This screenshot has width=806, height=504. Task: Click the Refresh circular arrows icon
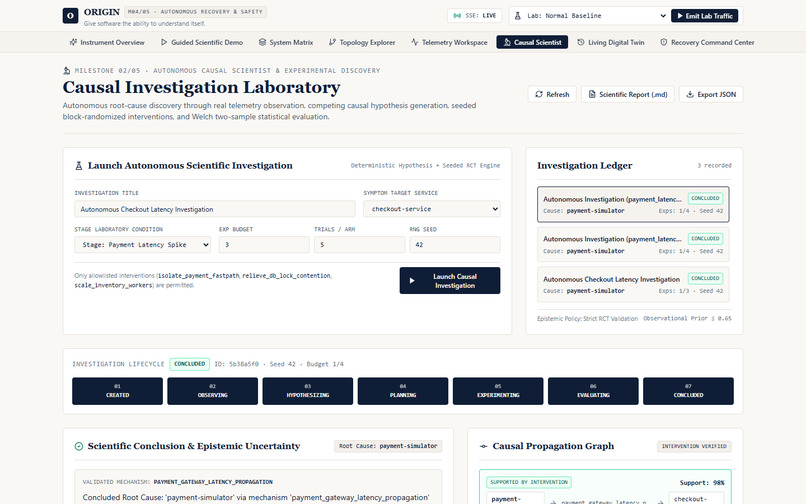click(539, 94)
